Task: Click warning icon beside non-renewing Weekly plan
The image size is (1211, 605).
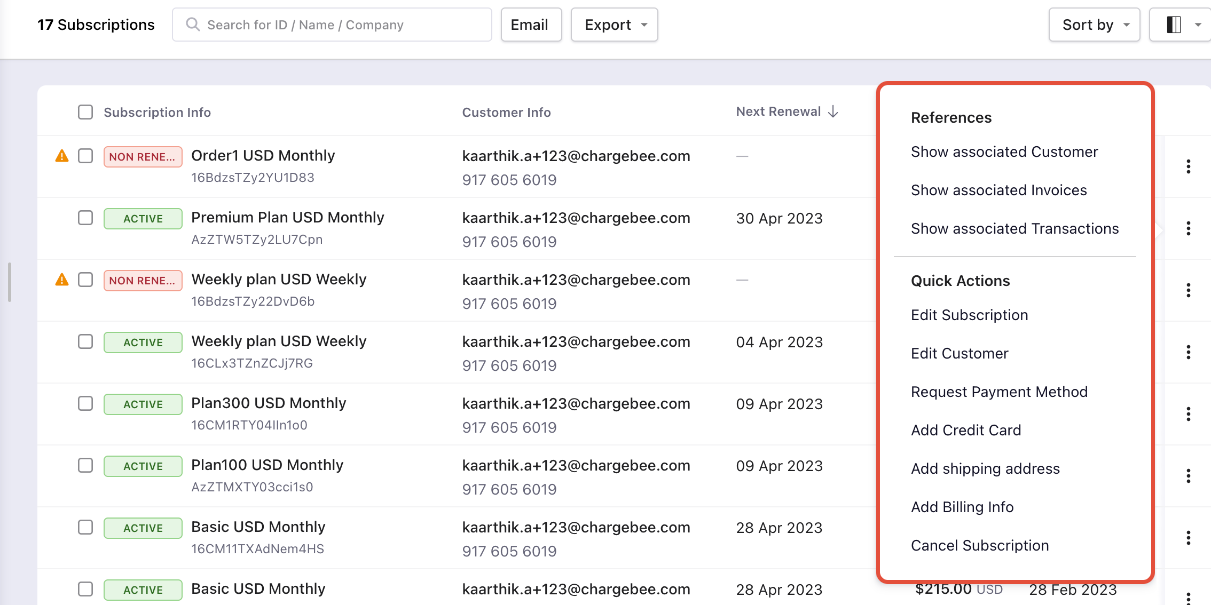Action: [x=62, y=280]
